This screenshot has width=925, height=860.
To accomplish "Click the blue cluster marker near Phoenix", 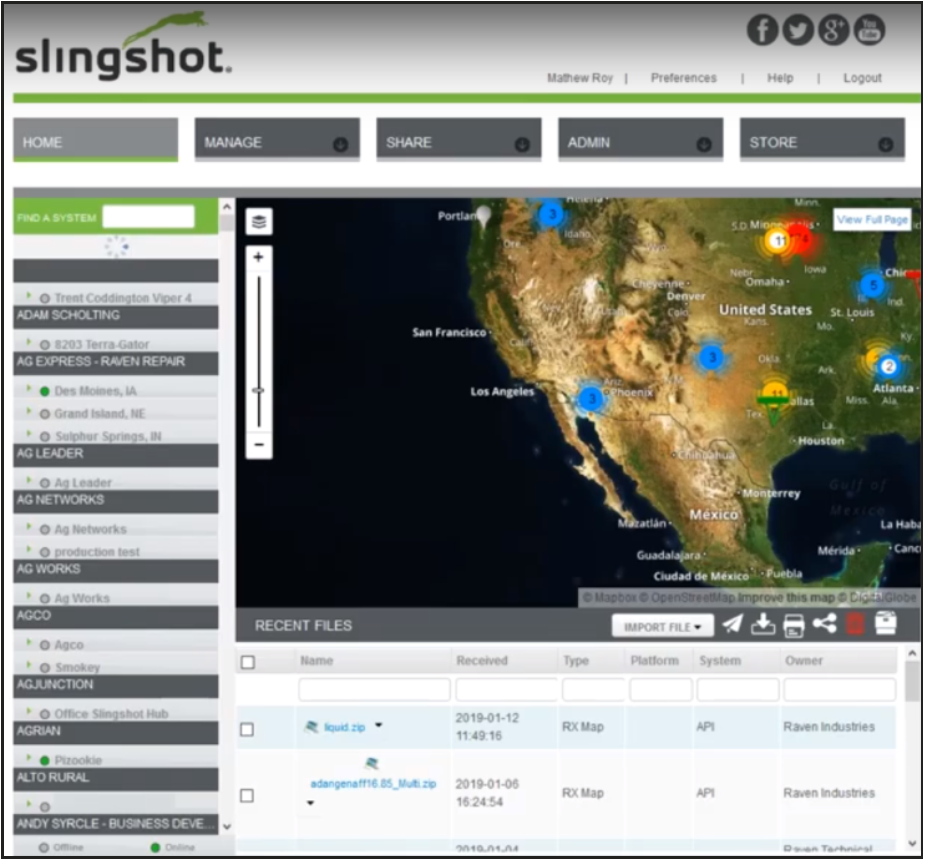I will pyautogui.click(x=591, y=399).
